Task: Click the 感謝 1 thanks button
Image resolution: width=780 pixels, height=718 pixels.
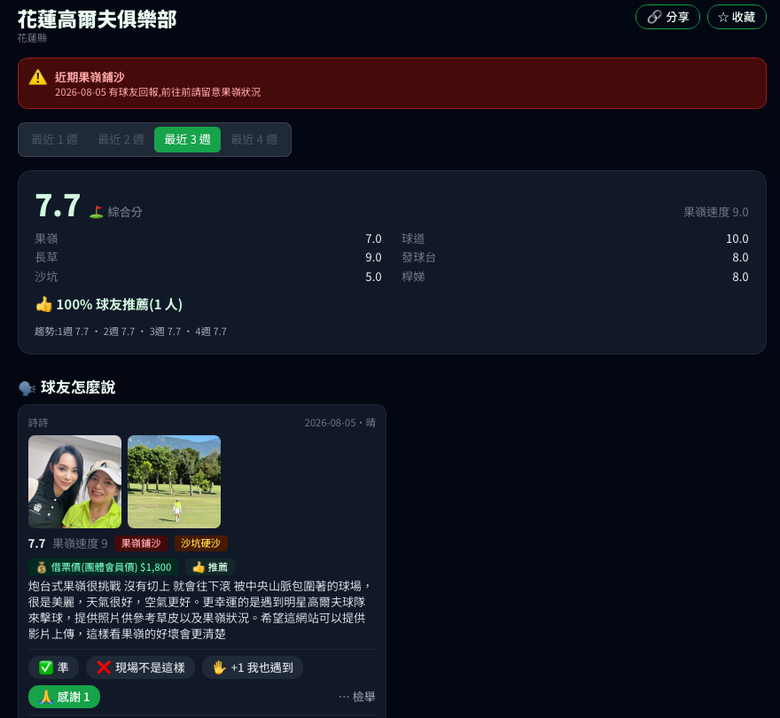Action: coord(64,697)
